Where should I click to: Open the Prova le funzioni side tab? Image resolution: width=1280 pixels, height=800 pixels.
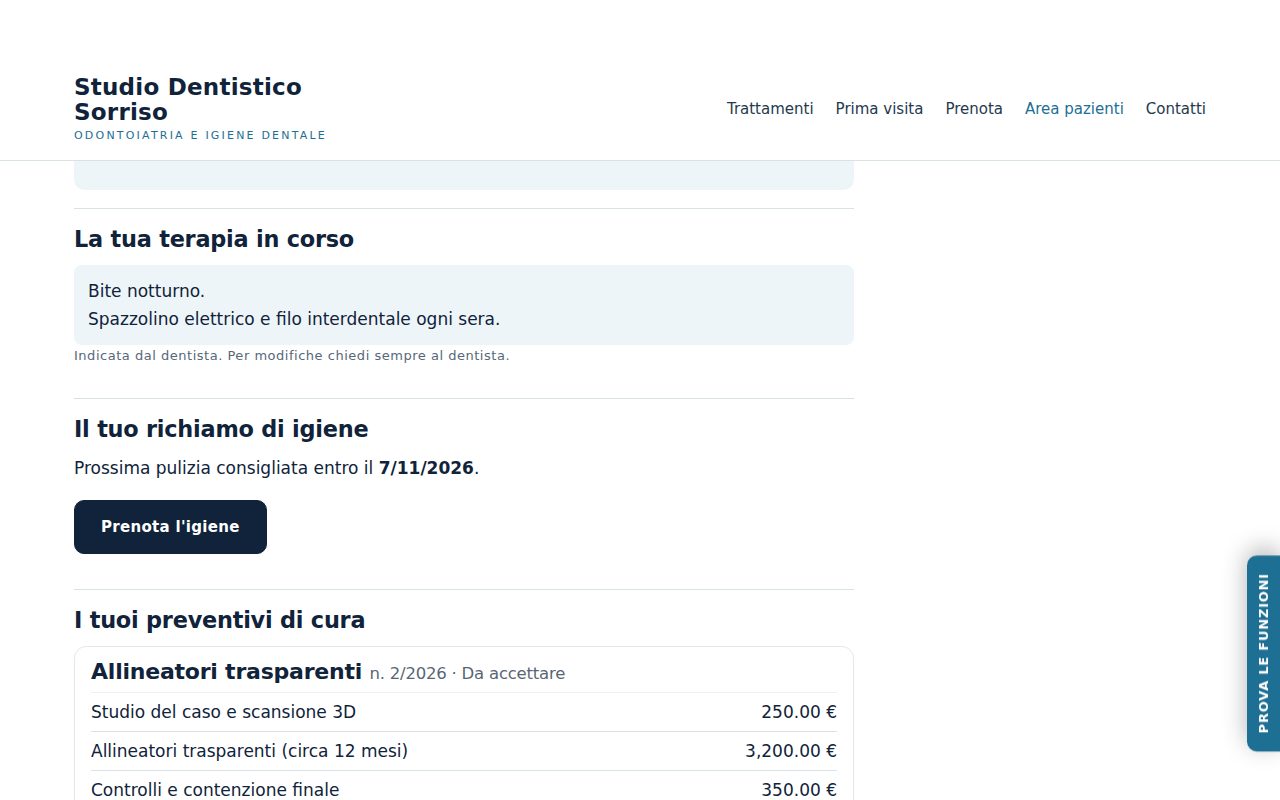point(1263,653)
